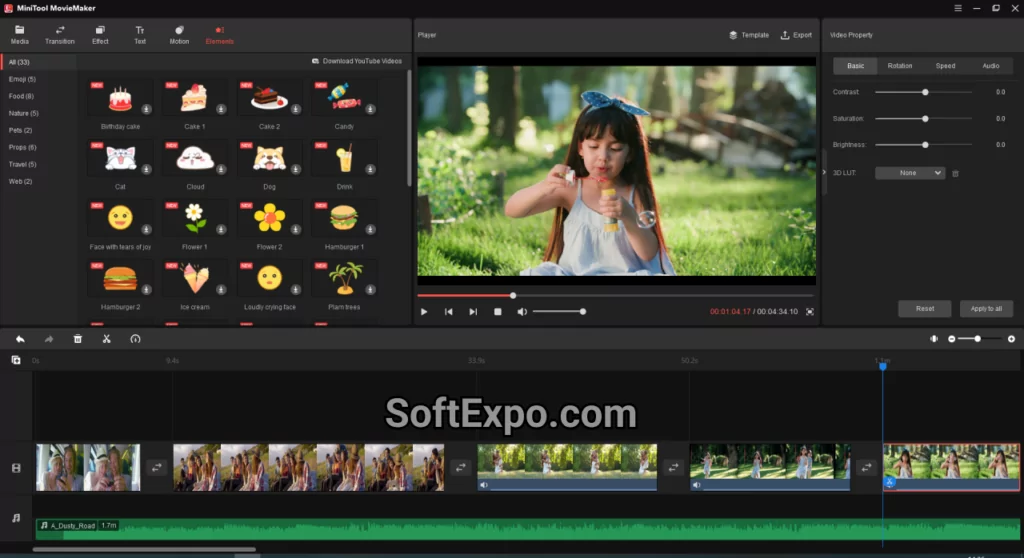Switch to the Basic property tab
This screenshot has height=558, width=1024.
(x=856, y=66)
